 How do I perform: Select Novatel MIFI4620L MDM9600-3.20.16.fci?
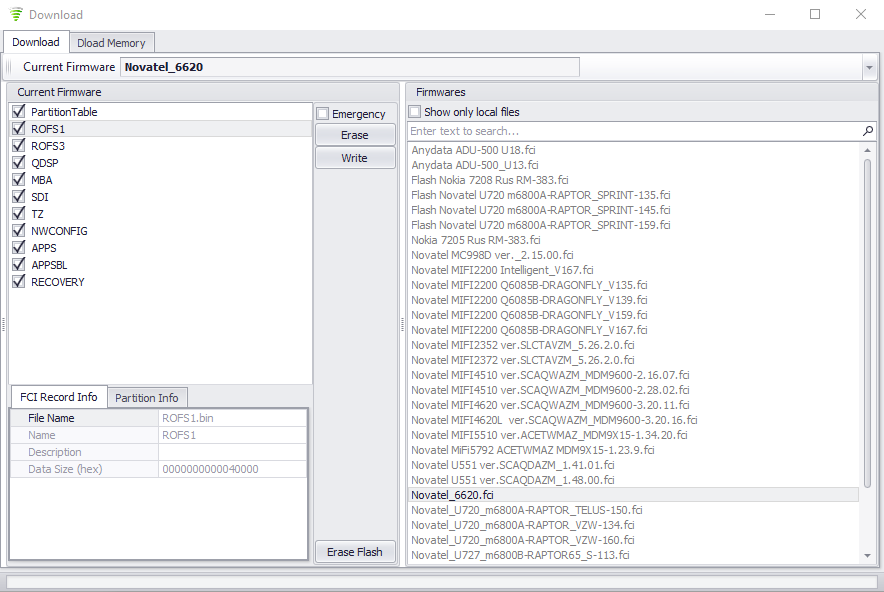554,420
